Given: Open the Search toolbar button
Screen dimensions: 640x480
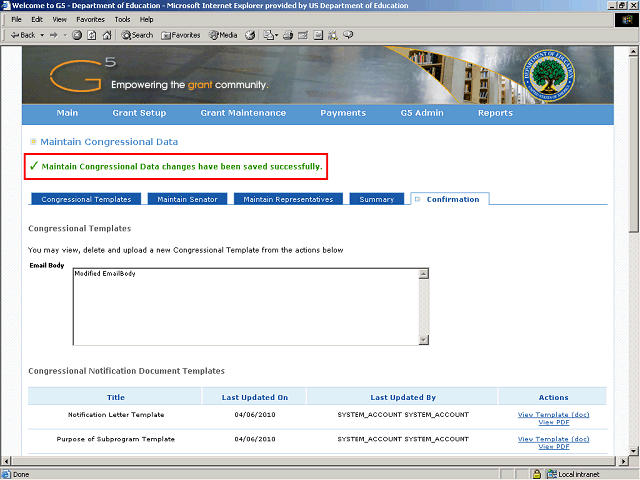Looking at the screenshot, I should (x=137, y=35).
